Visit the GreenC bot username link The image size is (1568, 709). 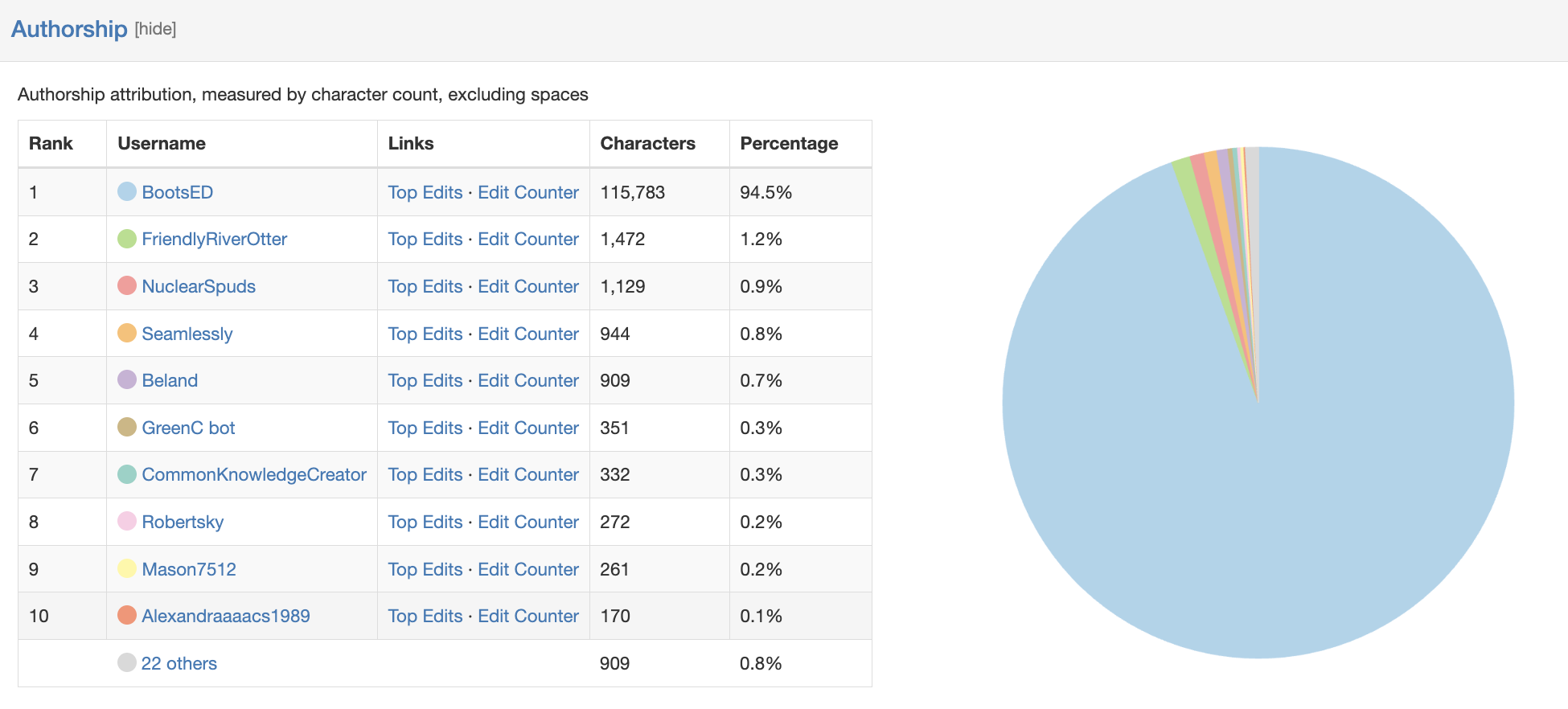[x=188, y=428]
